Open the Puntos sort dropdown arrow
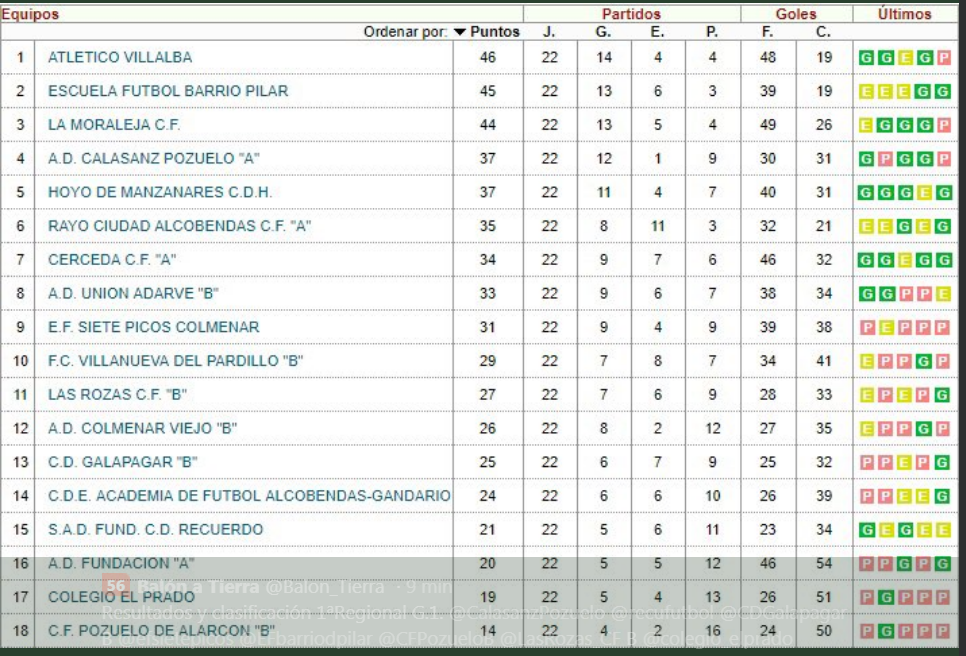 (460, 32)
